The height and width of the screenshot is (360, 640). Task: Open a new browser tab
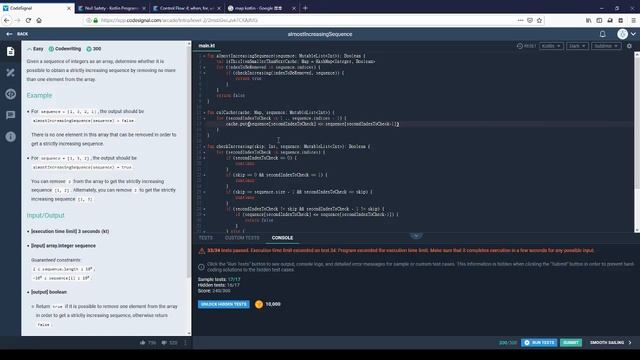pyautogui.click(x=305, y=8)
